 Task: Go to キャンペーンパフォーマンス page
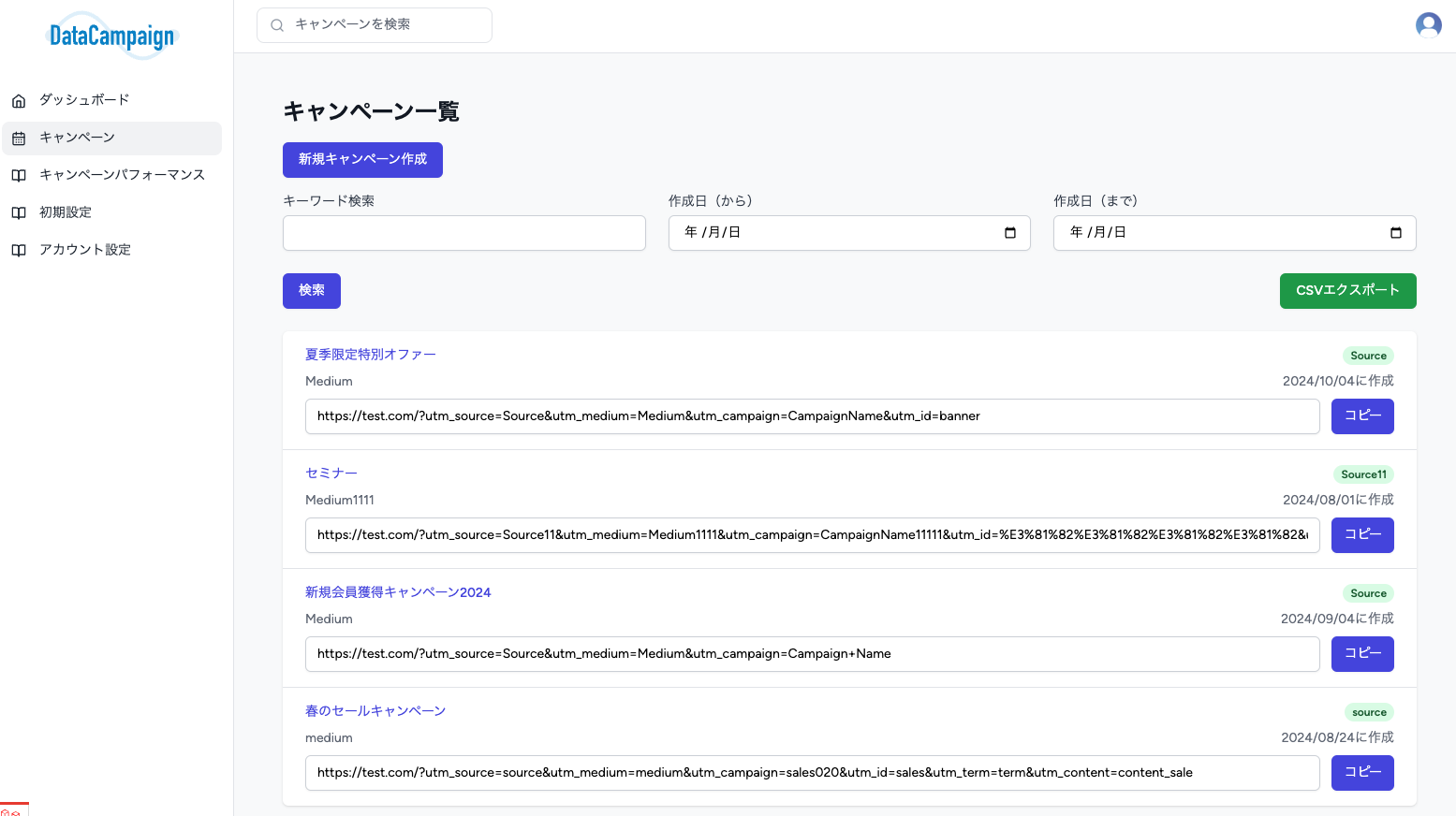click(112, 175)
